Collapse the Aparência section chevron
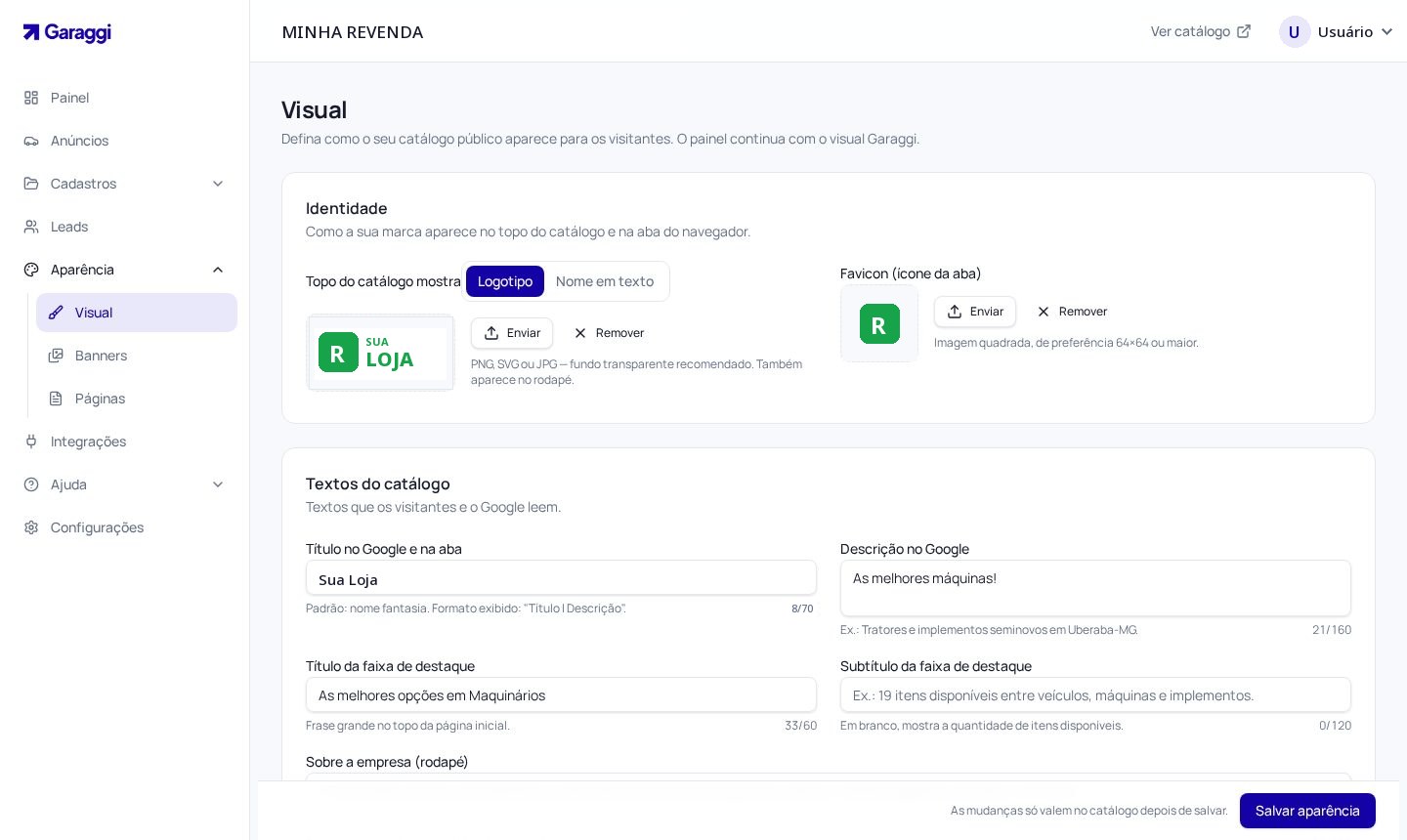 tap(218, 270)
